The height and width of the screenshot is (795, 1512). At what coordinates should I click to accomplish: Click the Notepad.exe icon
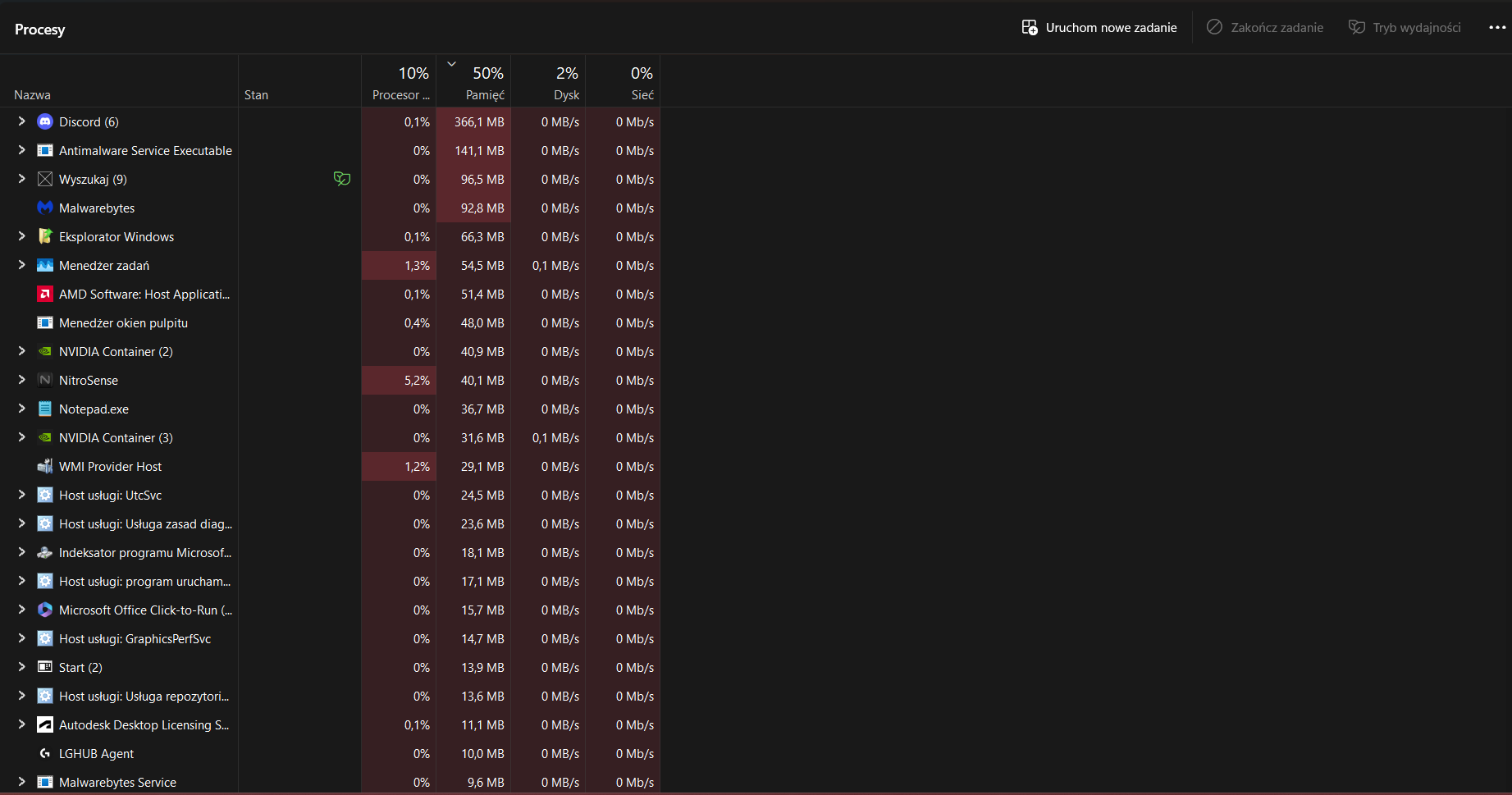45,409
